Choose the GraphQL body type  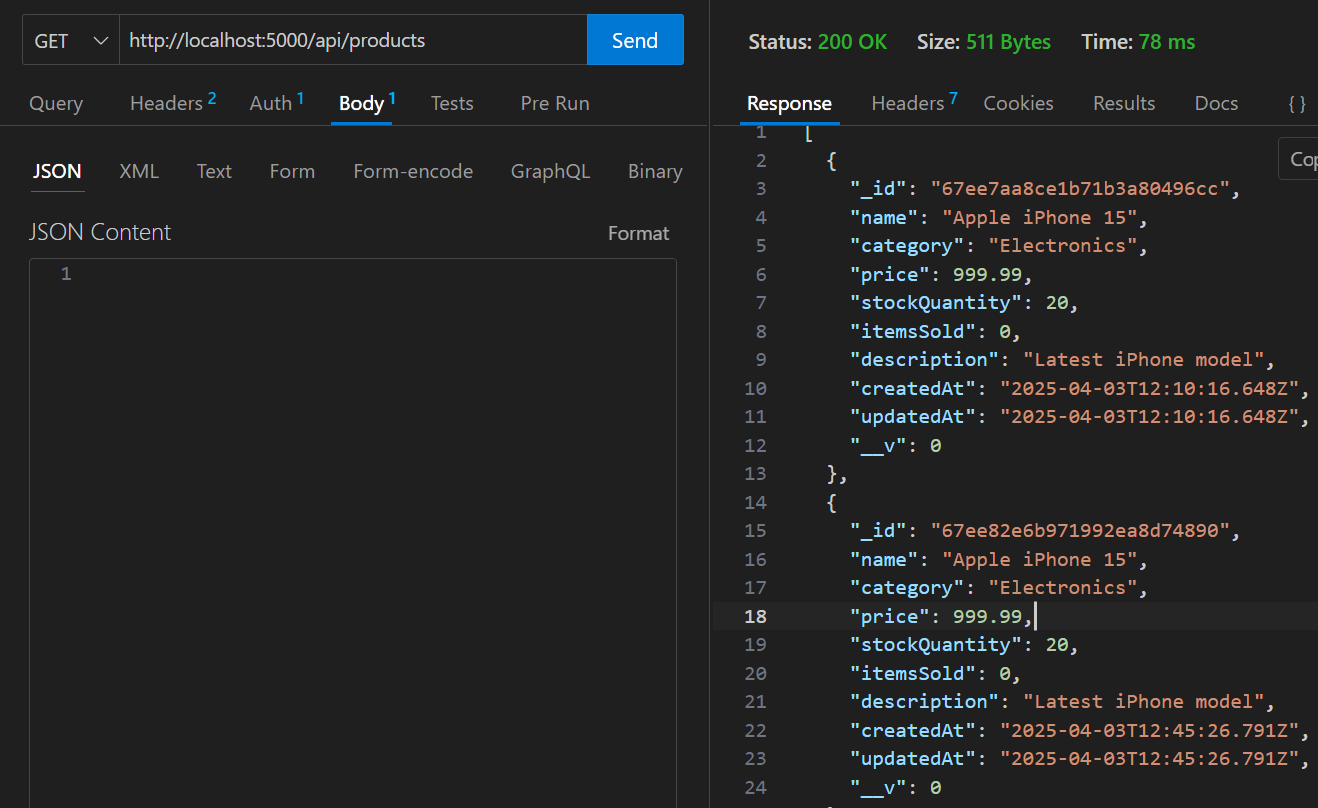point(550,171)
